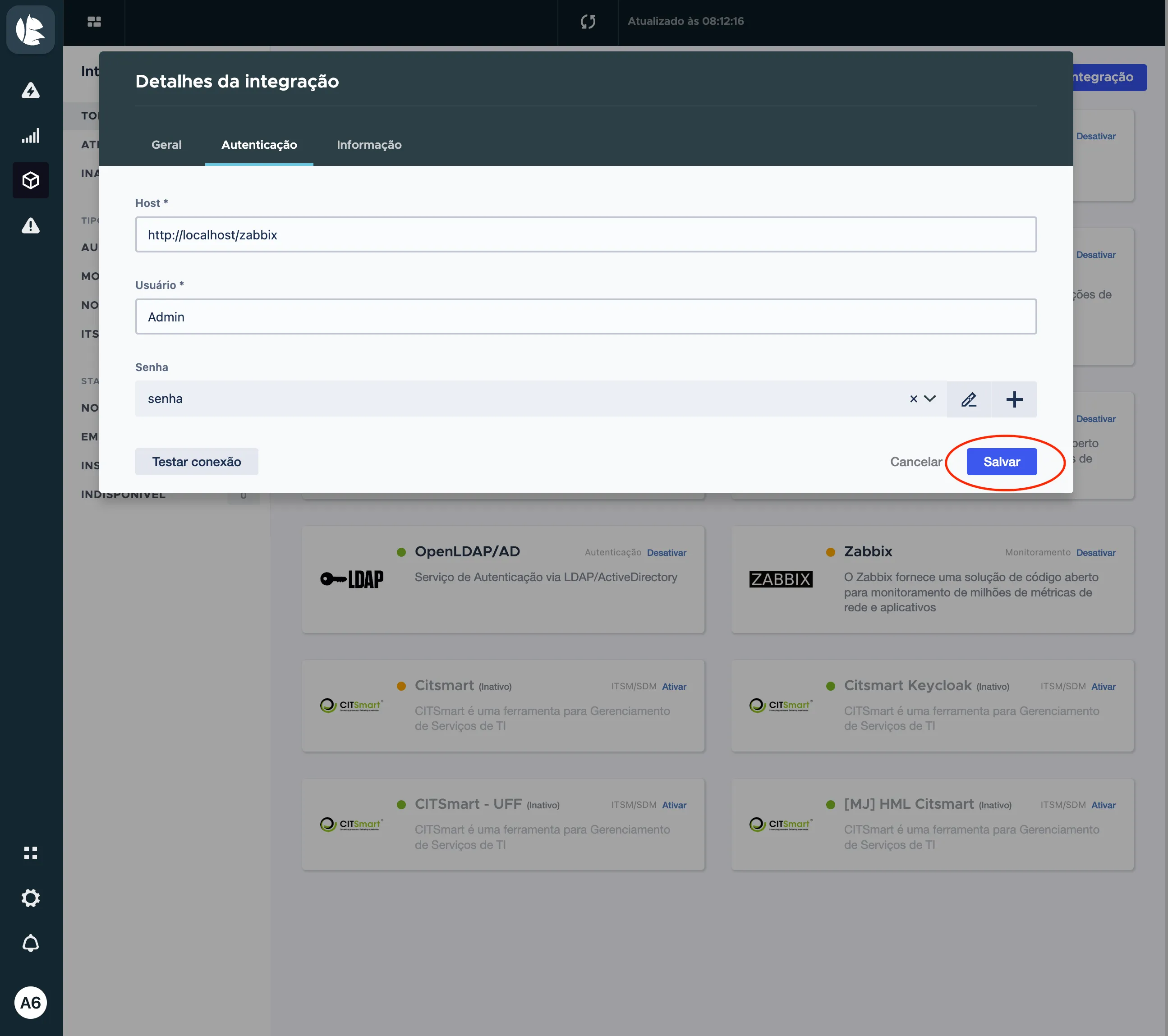This screenshot has width=1168, height=1036.
Task: Open the A6 user avatar
Action: point(30,1003)
